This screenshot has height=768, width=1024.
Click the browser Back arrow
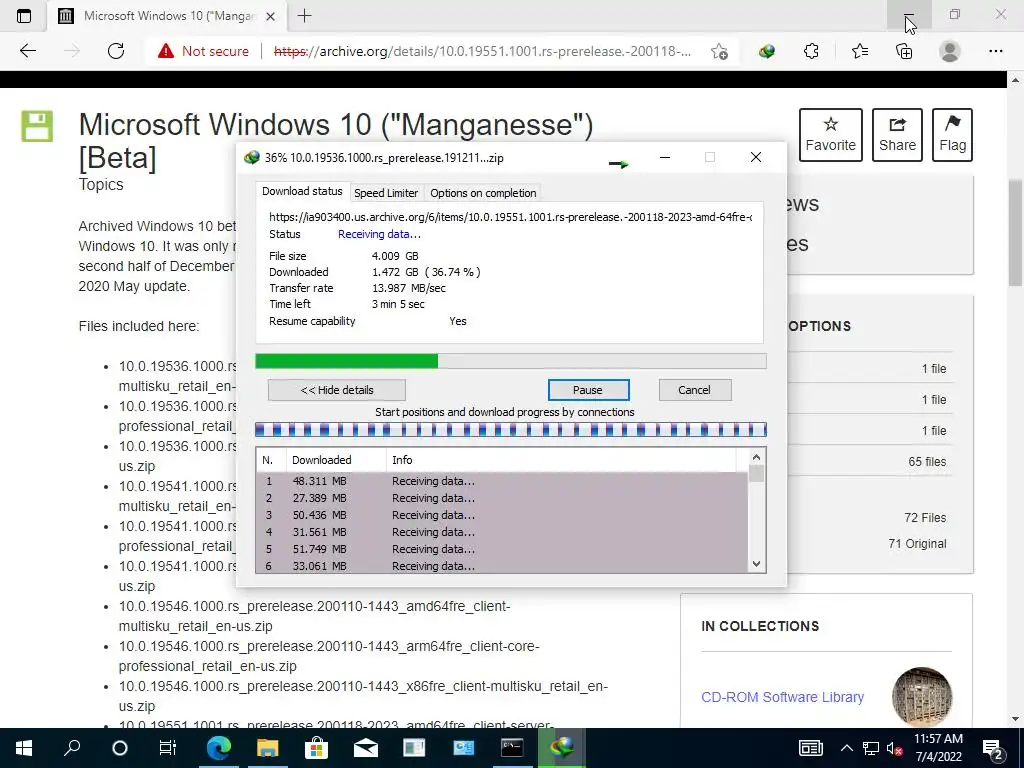pos(27,51)
